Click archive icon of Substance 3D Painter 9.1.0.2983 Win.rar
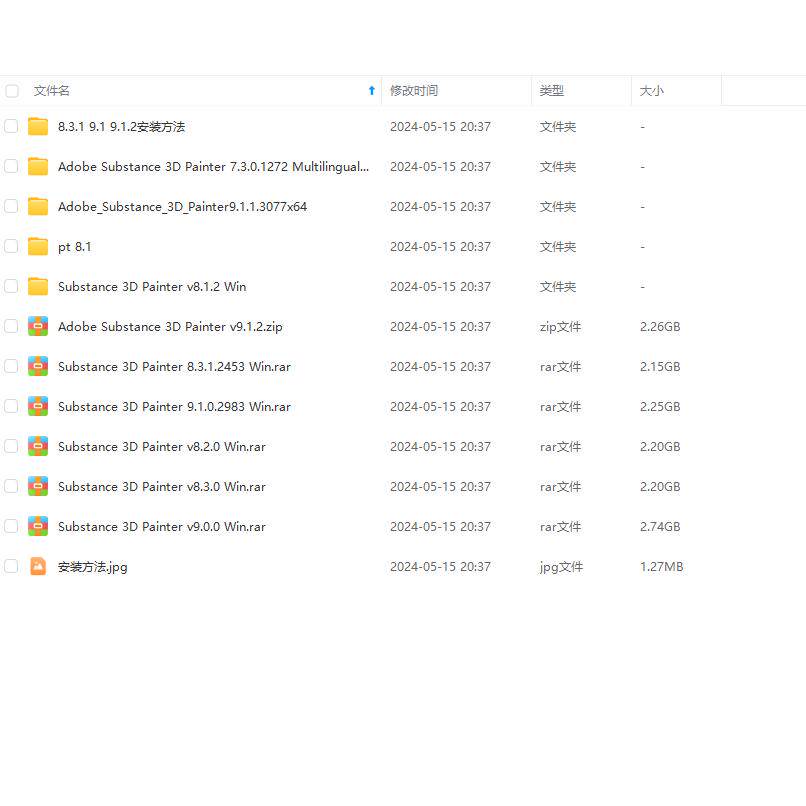The height and width of the screenshot is (806, 806). point(38,406)
